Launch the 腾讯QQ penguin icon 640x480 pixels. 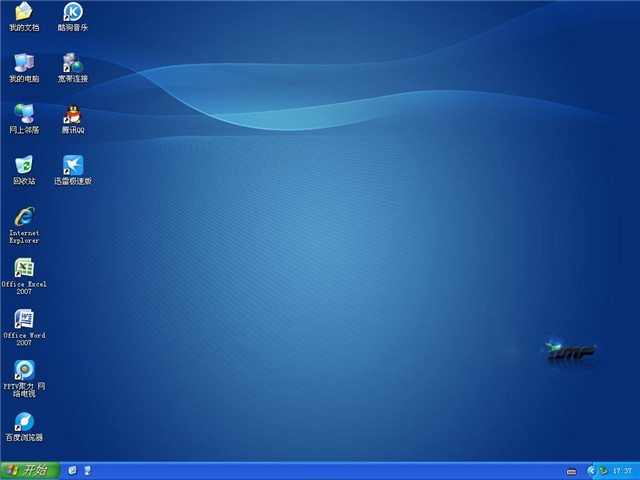point(73,119)
